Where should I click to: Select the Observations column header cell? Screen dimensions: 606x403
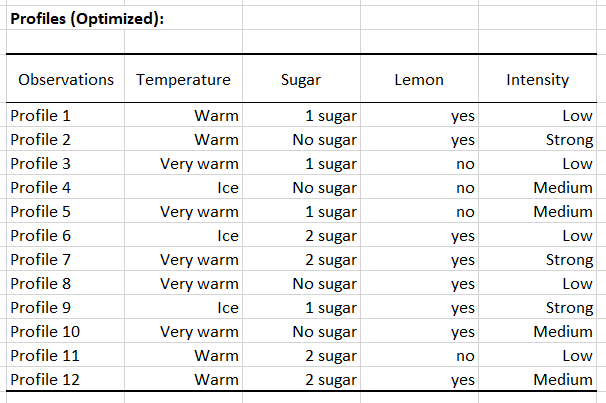66,80
